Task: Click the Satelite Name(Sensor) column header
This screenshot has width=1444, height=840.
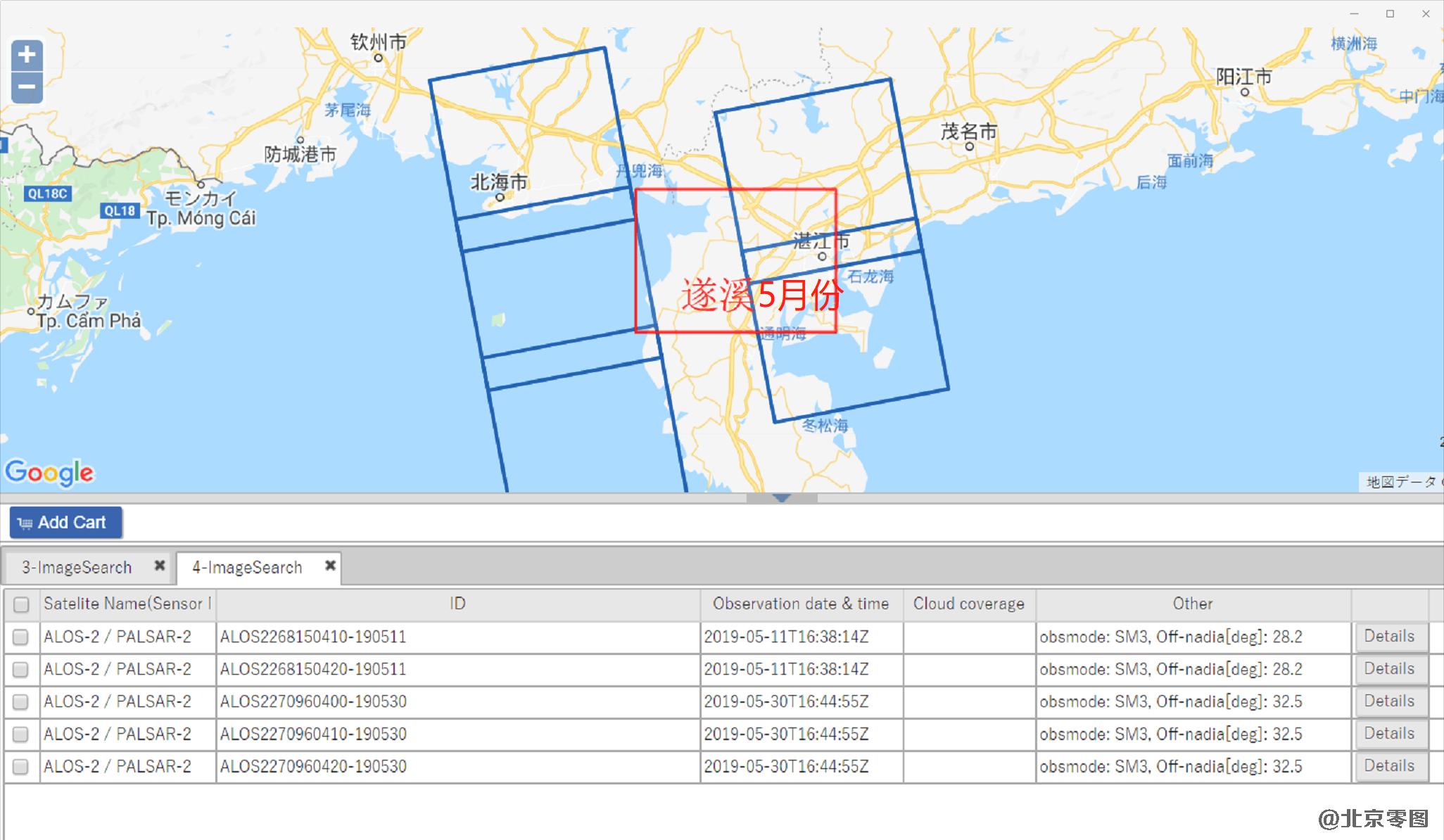Action: (127, 604)
